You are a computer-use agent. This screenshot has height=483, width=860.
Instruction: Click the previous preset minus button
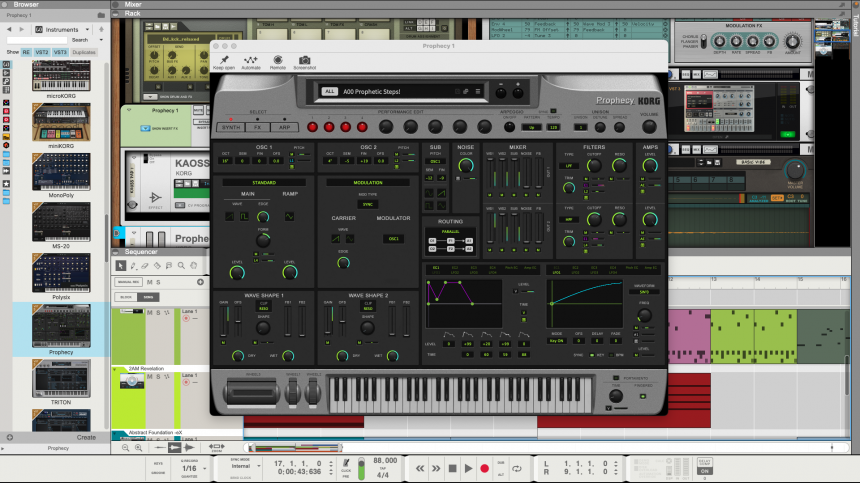501,93
